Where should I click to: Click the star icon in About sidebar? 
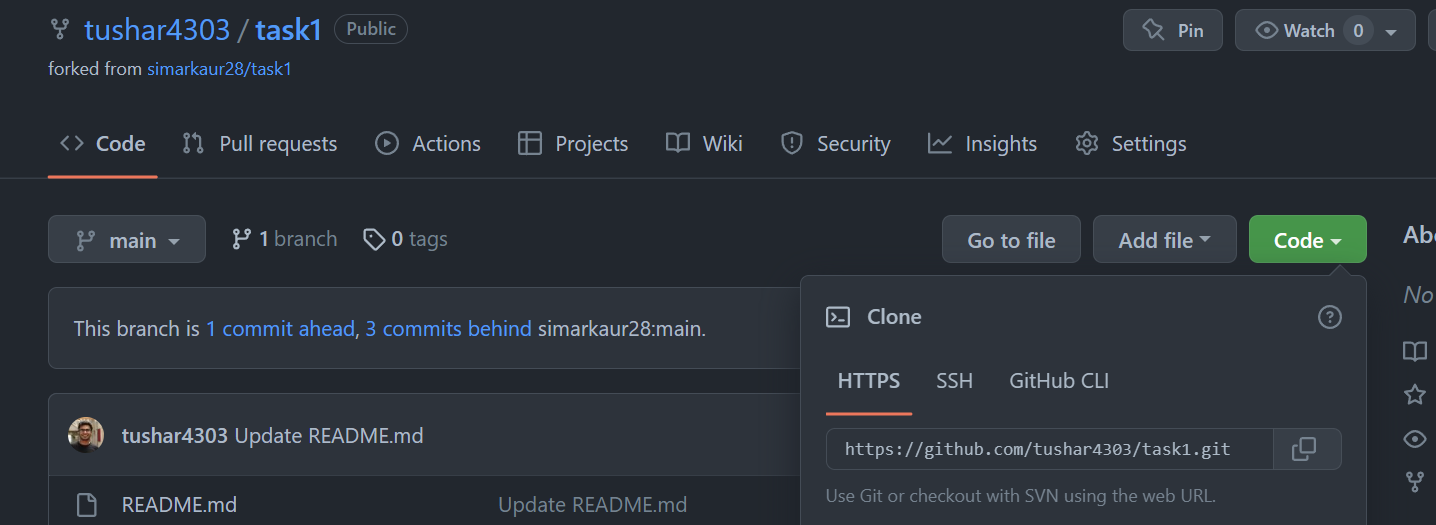point(1414,394)
